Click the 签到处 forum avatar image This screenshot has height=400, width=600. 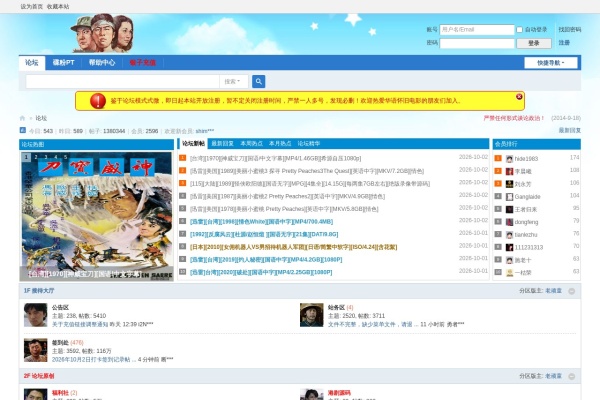click(x=36, y=350)
